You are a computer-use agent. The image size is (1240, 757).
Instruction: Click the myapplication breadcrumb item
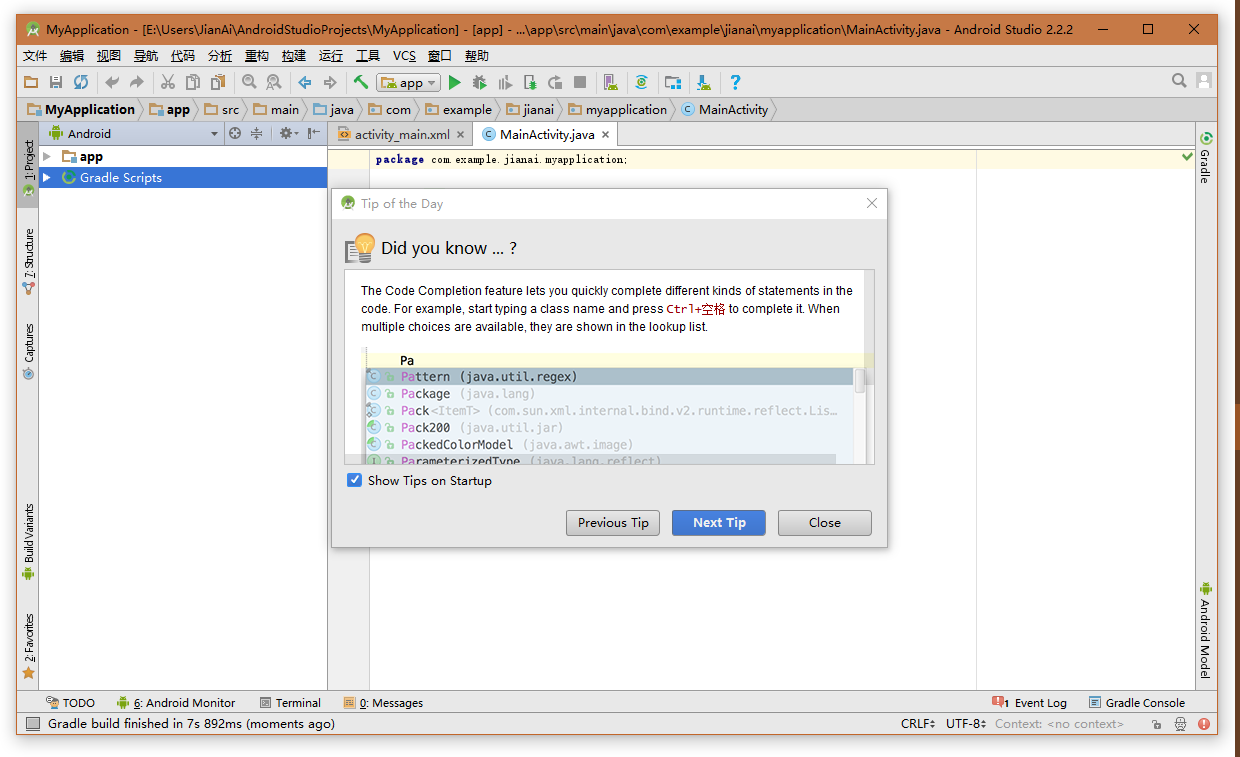[x=619, y=110]
